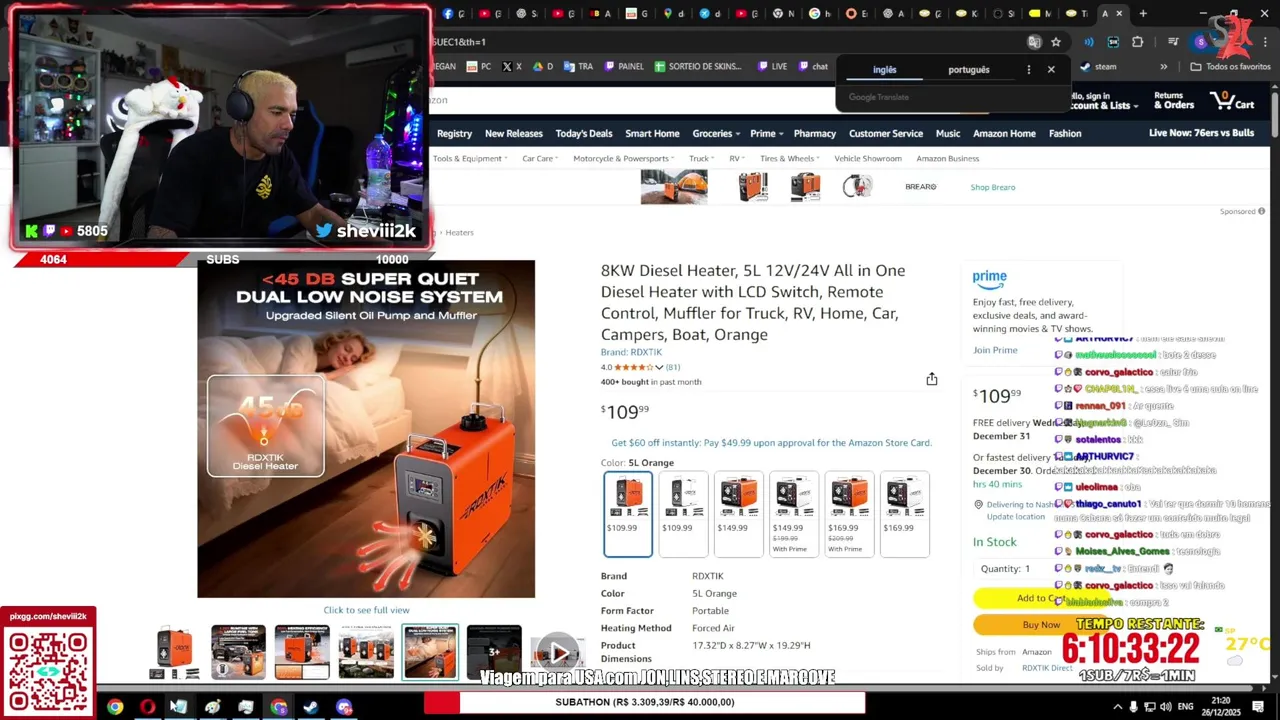1280x720 pixels.
Task: Open the Heaters breadcrumb link
Action: click(x=459, y=232)
